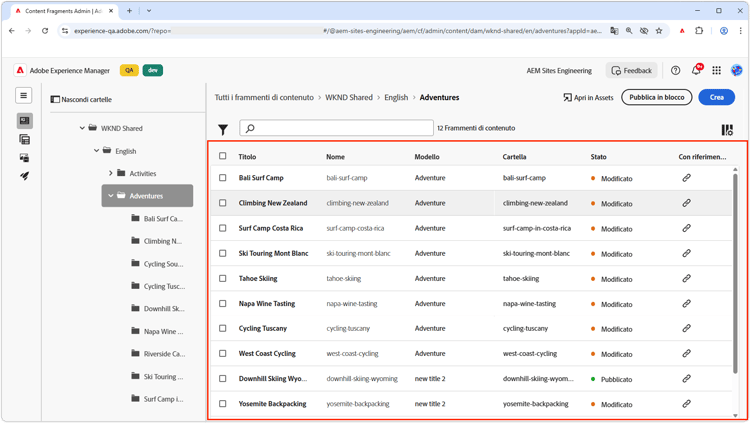The image size is (750, 423).
Task: Click the filter funnel icon
Action: [x=223, y=129]
